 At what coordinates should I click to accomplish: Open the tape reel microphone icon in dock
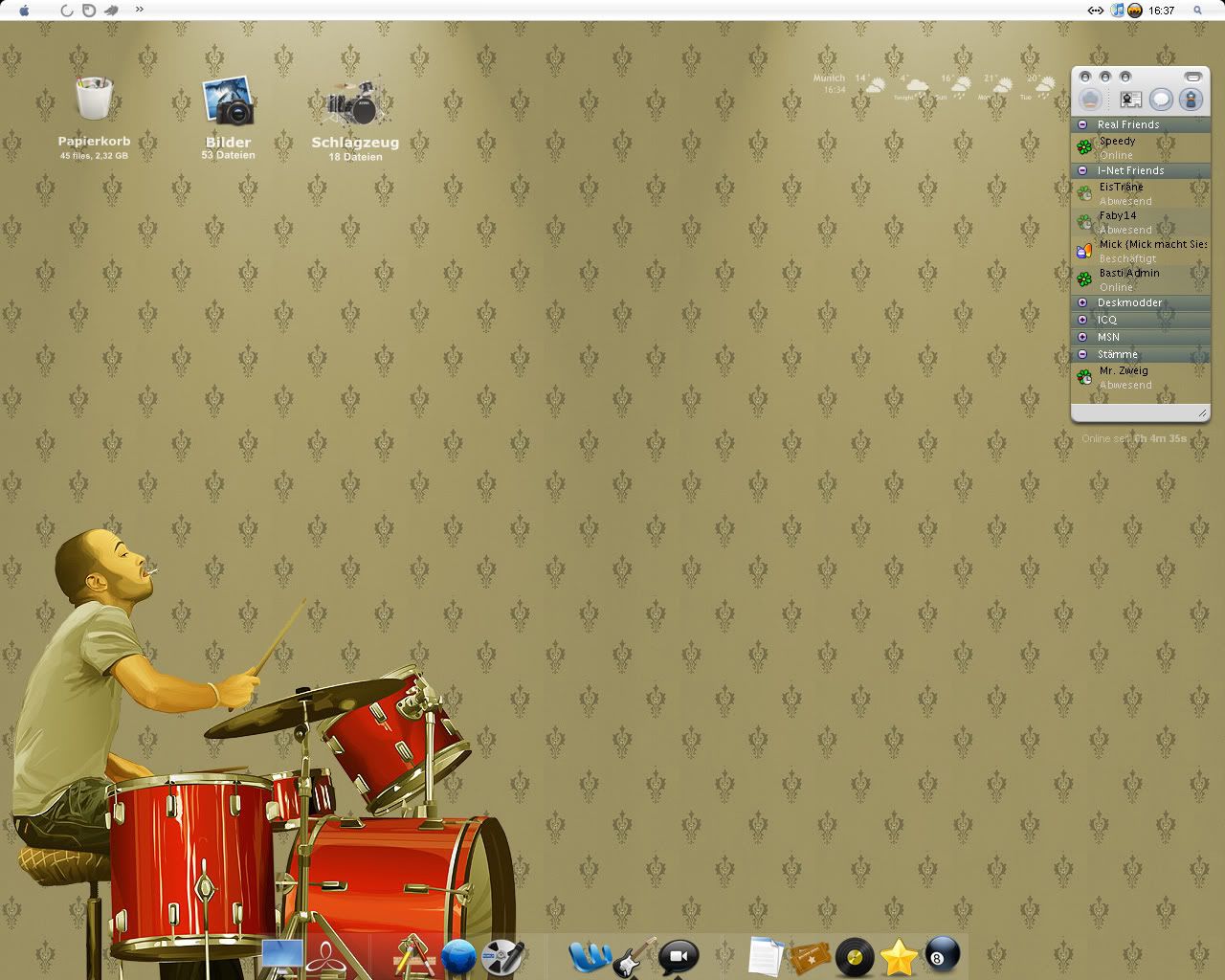coord(502,957)
